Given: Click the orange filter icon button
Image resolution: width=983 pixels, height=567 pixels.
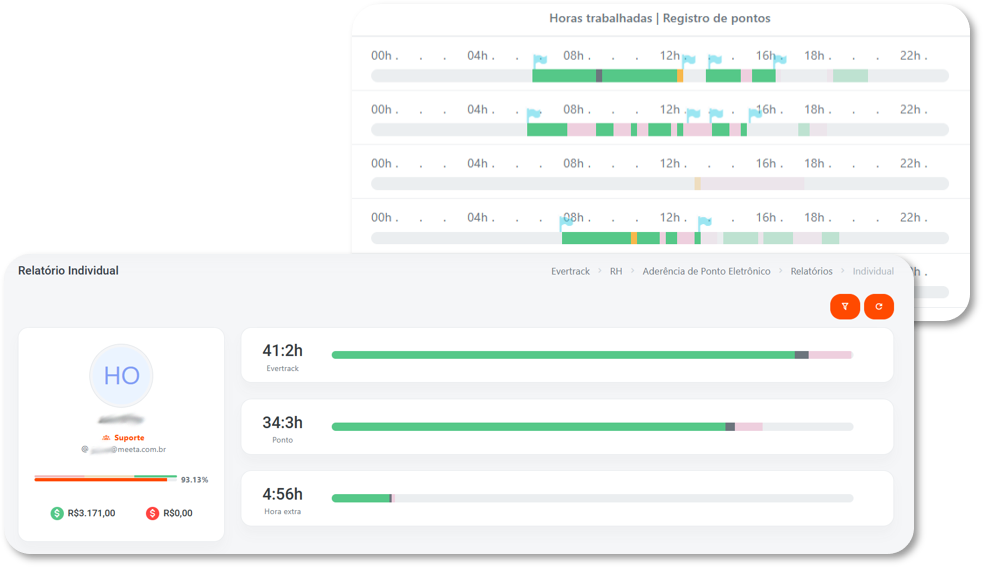Looking at the screenshot, I should [845, 307].
